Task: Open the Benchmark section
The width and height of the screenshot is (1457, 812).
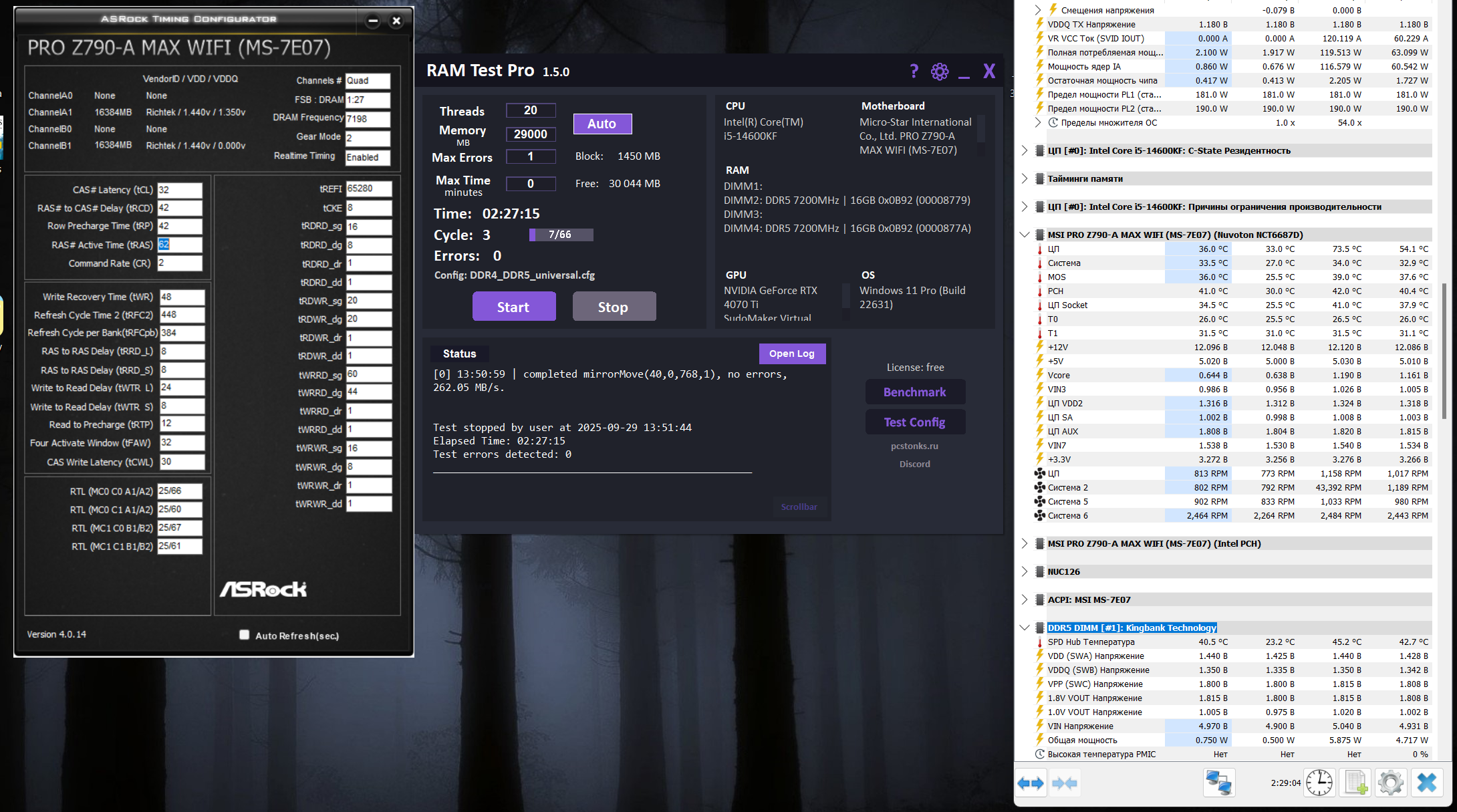Action: point(914,392)
